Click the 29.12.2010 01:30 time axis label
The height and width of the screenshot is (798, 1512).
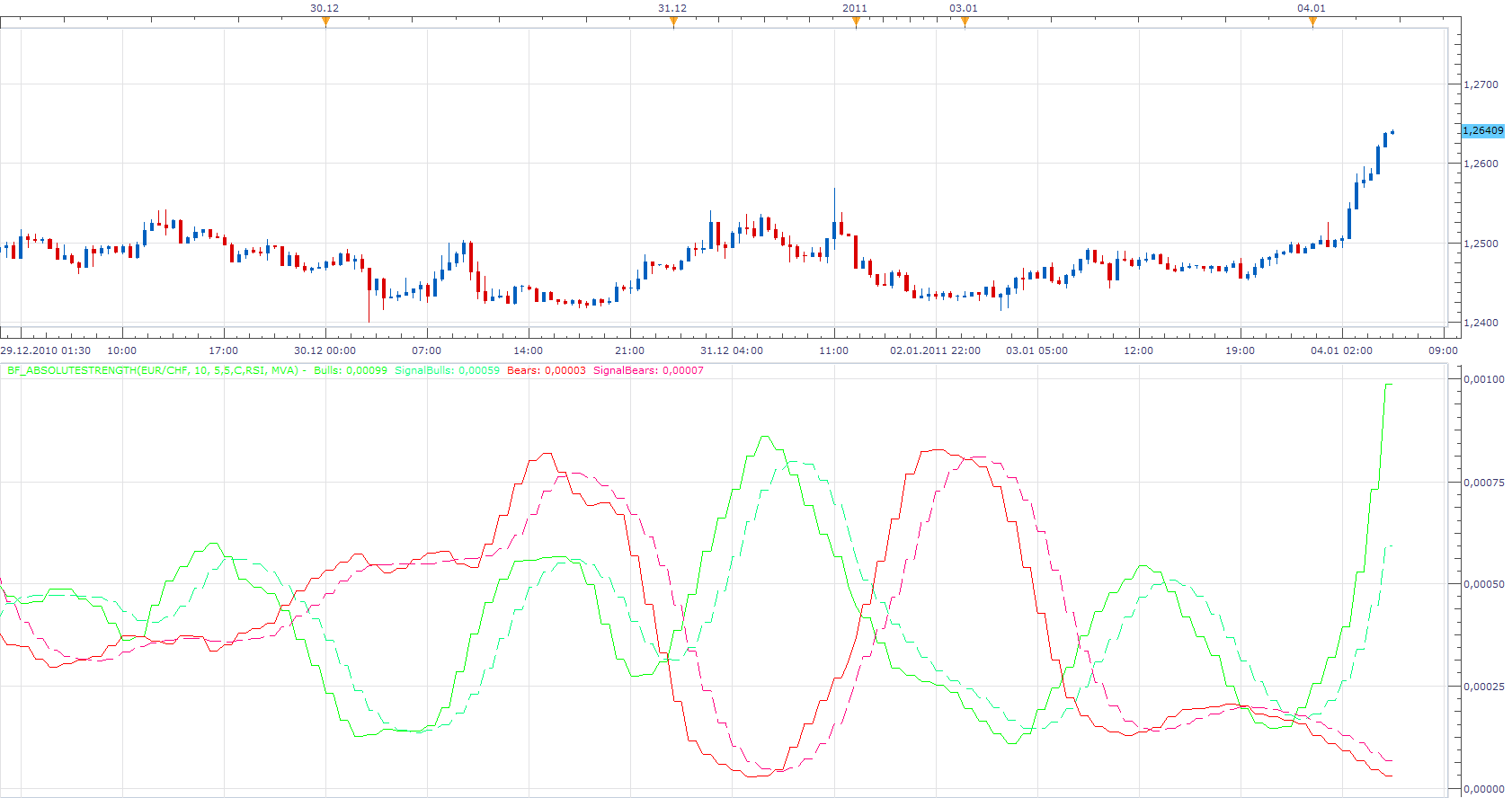(x=46, y=350)
